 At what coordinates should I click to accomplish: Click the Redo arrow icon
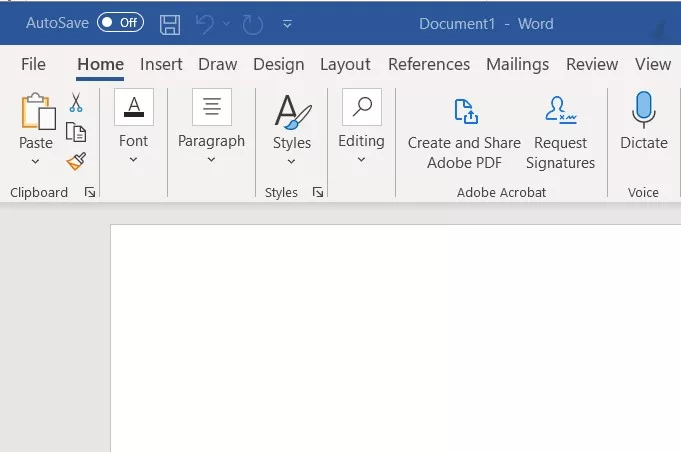coord(252,24)
